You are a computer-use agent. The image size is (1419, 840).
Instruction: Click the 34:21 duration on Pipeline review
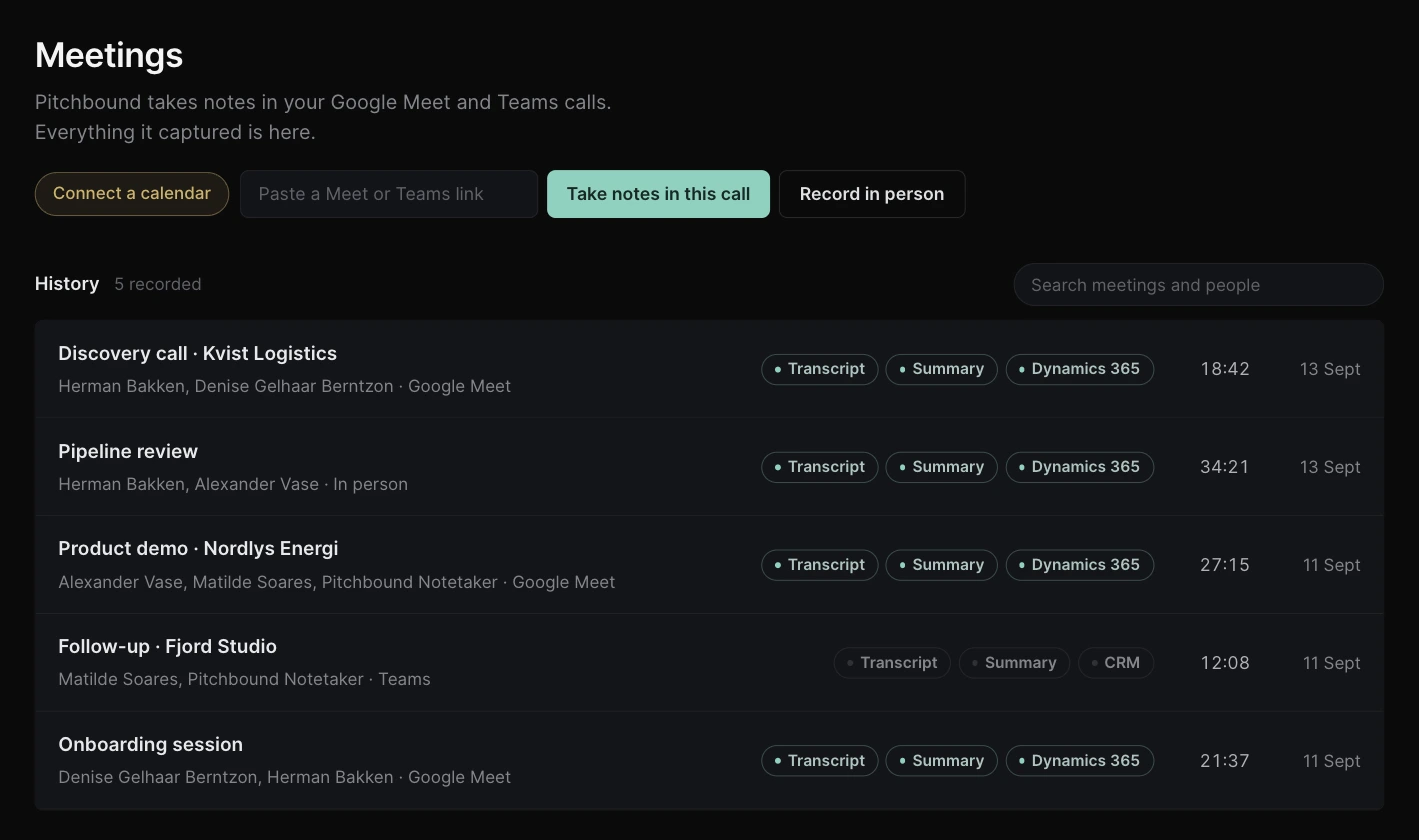(1225, 467)
